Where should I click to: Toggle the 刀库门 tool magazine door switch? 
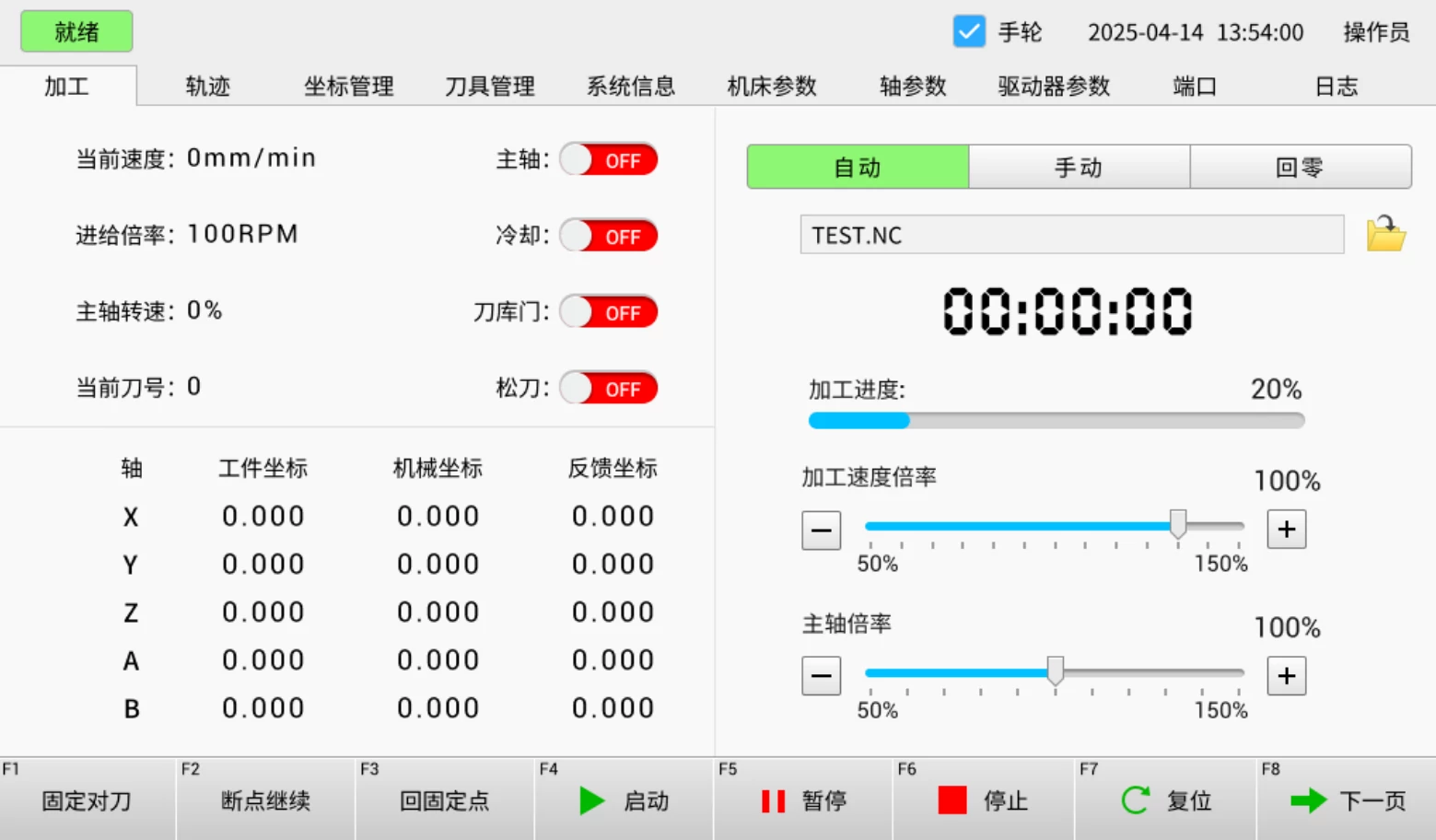609,312
